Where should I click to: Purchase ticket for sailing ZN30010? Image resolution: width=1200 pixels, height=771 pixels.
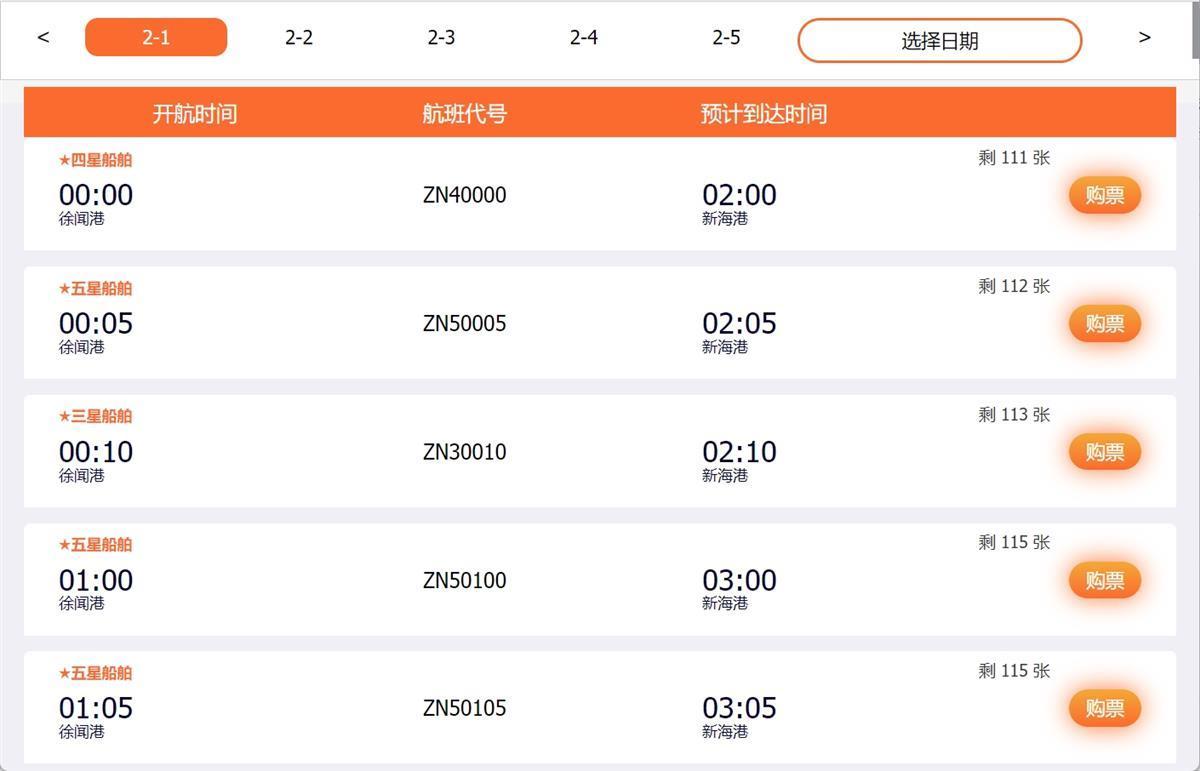[1104, 452]
